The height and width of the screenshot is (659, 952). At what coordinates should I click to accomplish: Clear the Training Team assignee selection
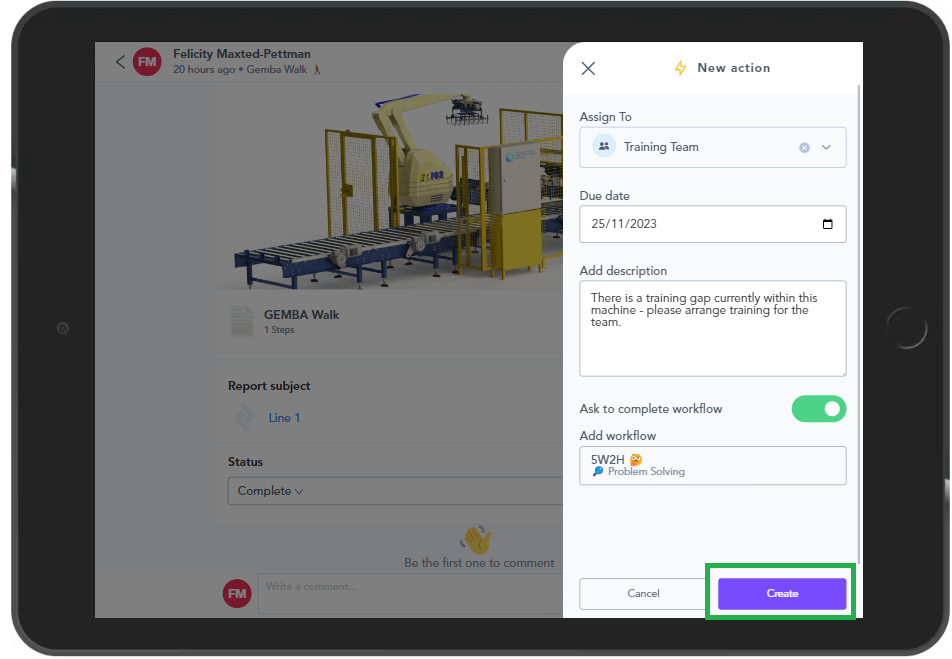click(x=804, y=147)
